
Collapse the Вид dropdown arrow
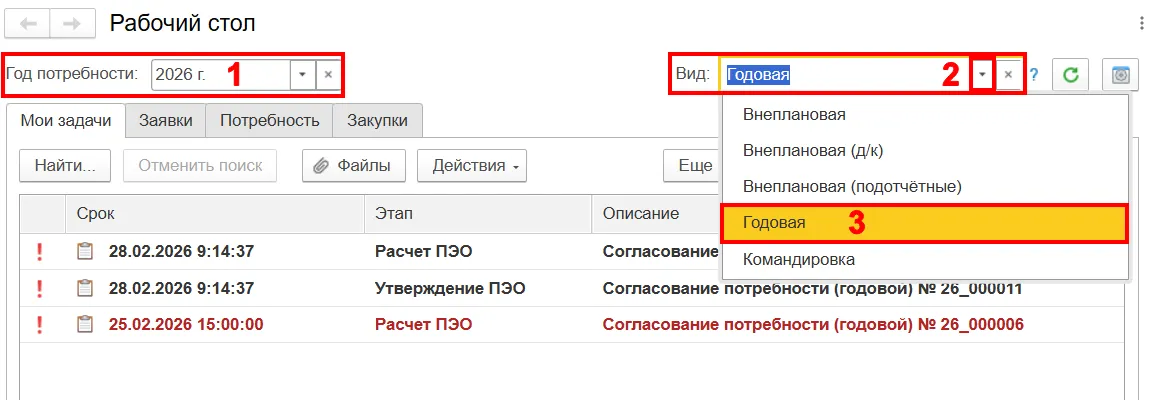983,74
